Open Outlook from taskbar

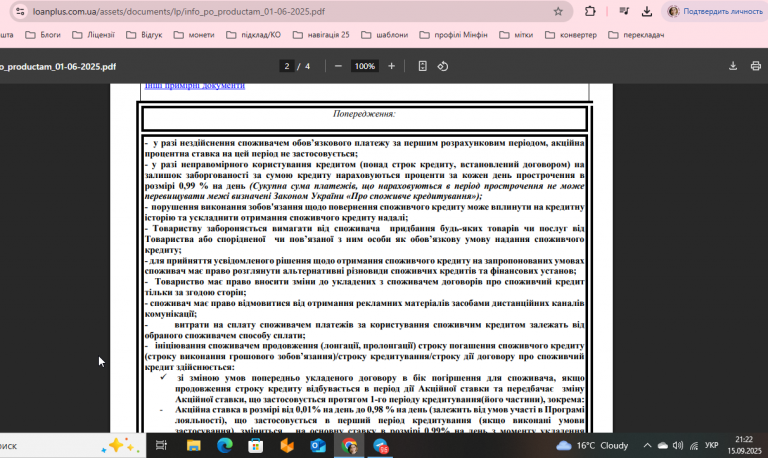(x=318, y=445)
